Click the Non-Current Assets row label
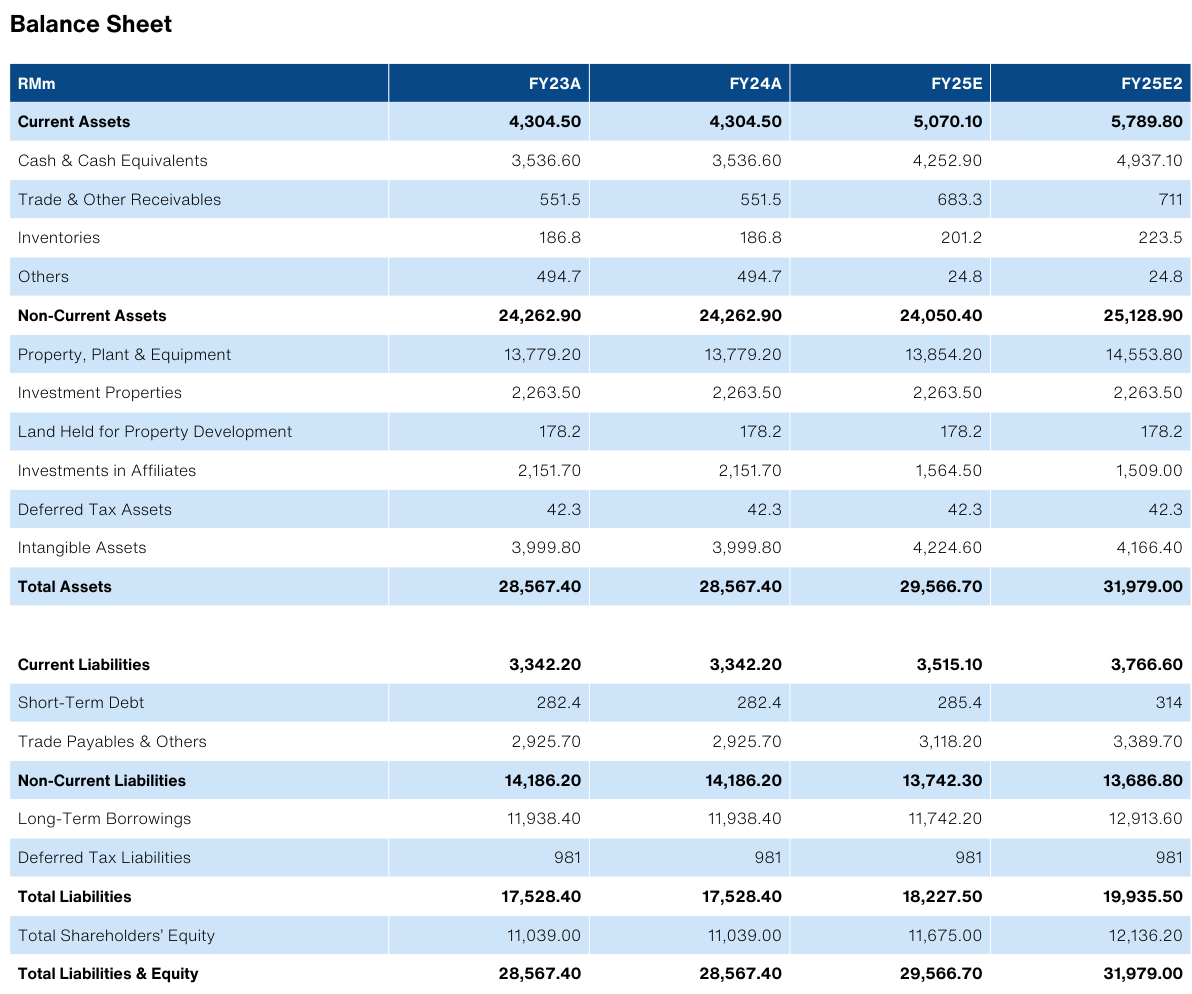Screen dimensions: 1192x994 [92, 316]
